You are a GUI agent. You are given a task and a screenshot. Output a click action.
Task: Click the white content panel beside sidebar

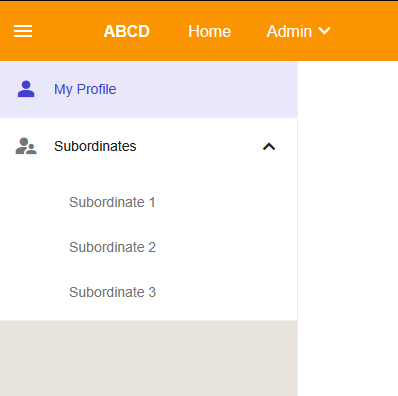tap(348, 228)
